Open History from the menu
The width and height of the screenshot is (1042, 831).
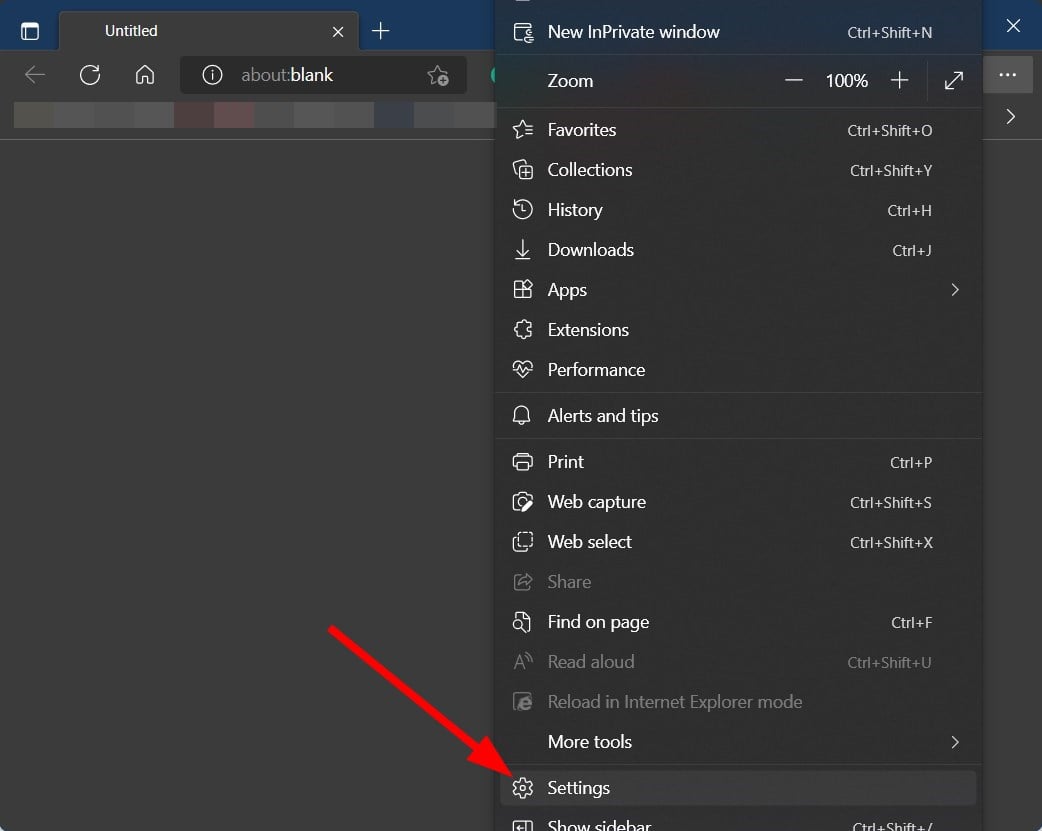tap(575, 210)
